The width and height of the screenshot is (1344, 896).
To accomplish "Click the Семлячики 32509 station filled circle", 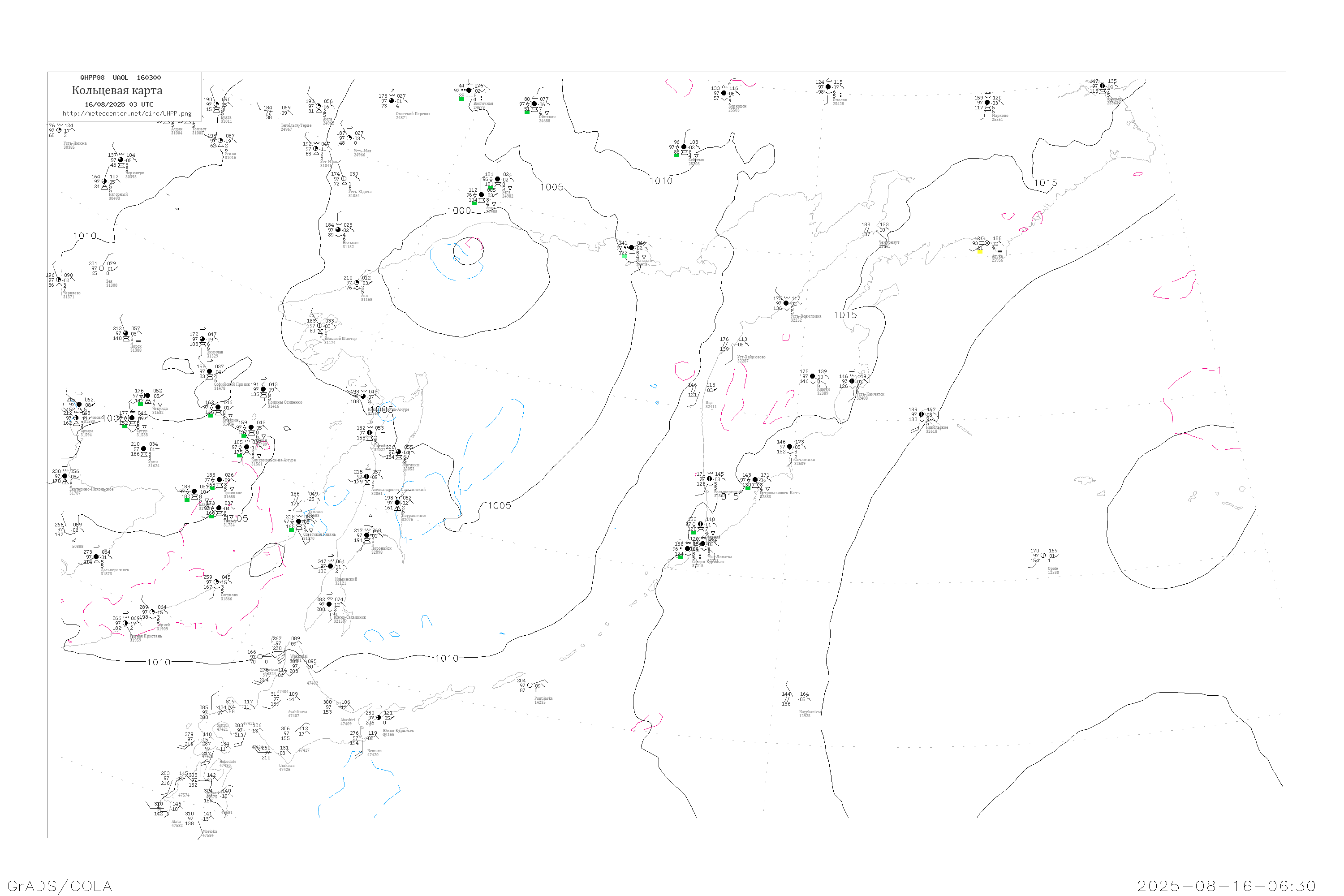I will click(x=790, y=447).
